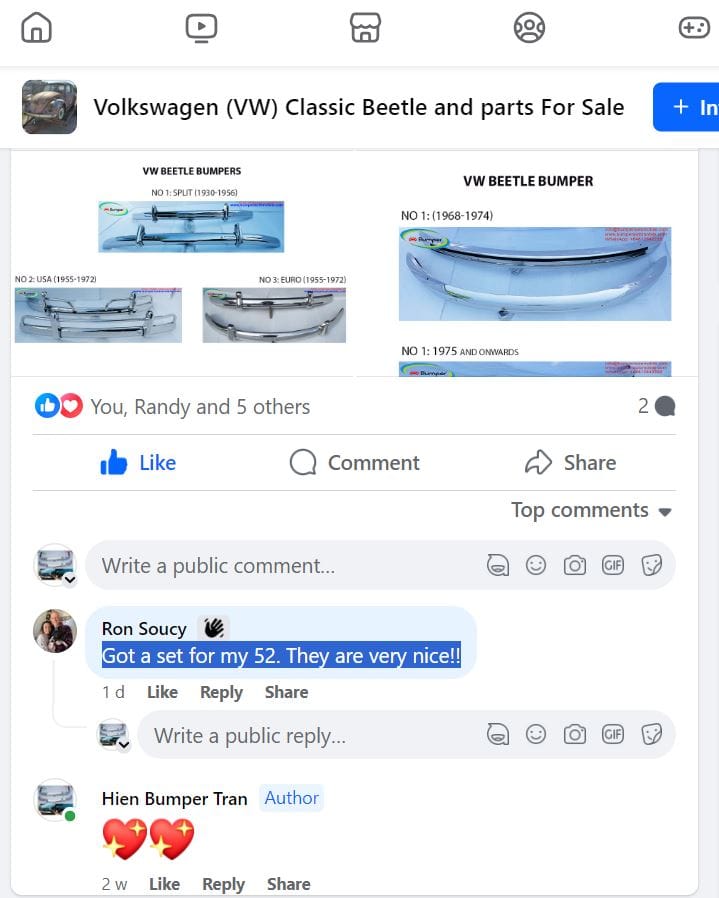
Task: Click camera icon in public comment box
Action: (x=574, y=565)
